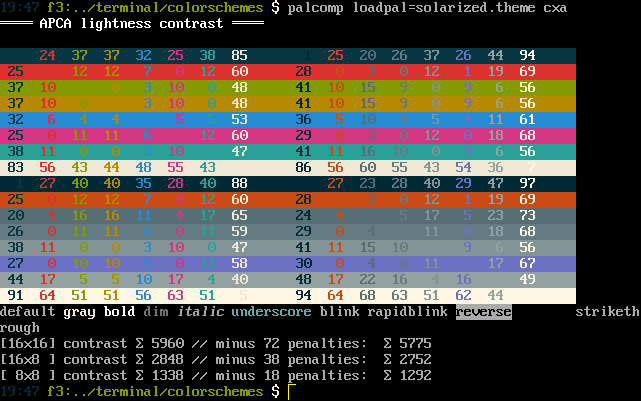The image size is (641, 401).
Task: Click the 19:47 timestamp on the top line
Action: click(x=20, y=8)
